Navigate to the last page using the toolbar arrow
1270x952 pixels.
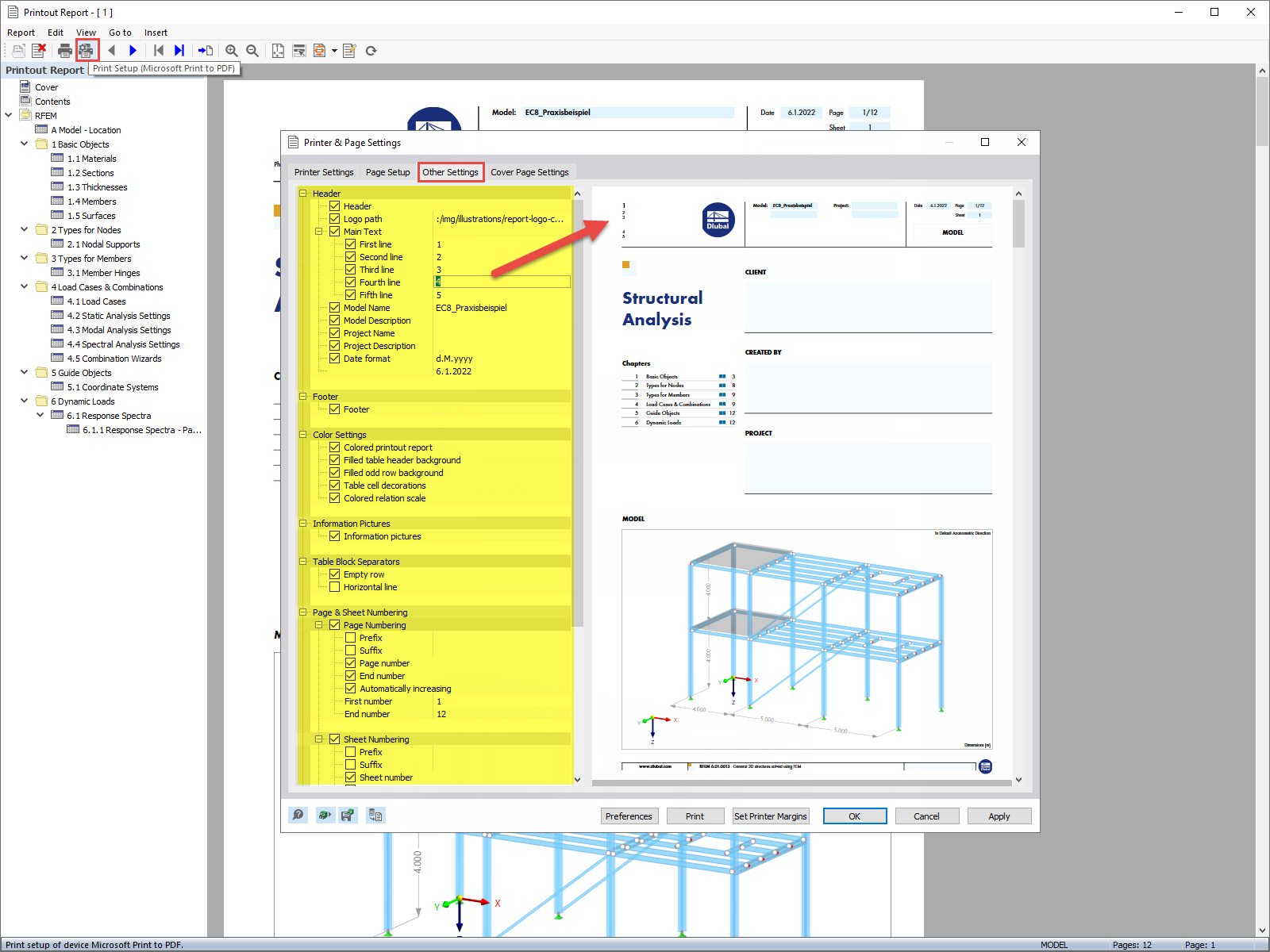pyautogui.click(x=179, y=50)
